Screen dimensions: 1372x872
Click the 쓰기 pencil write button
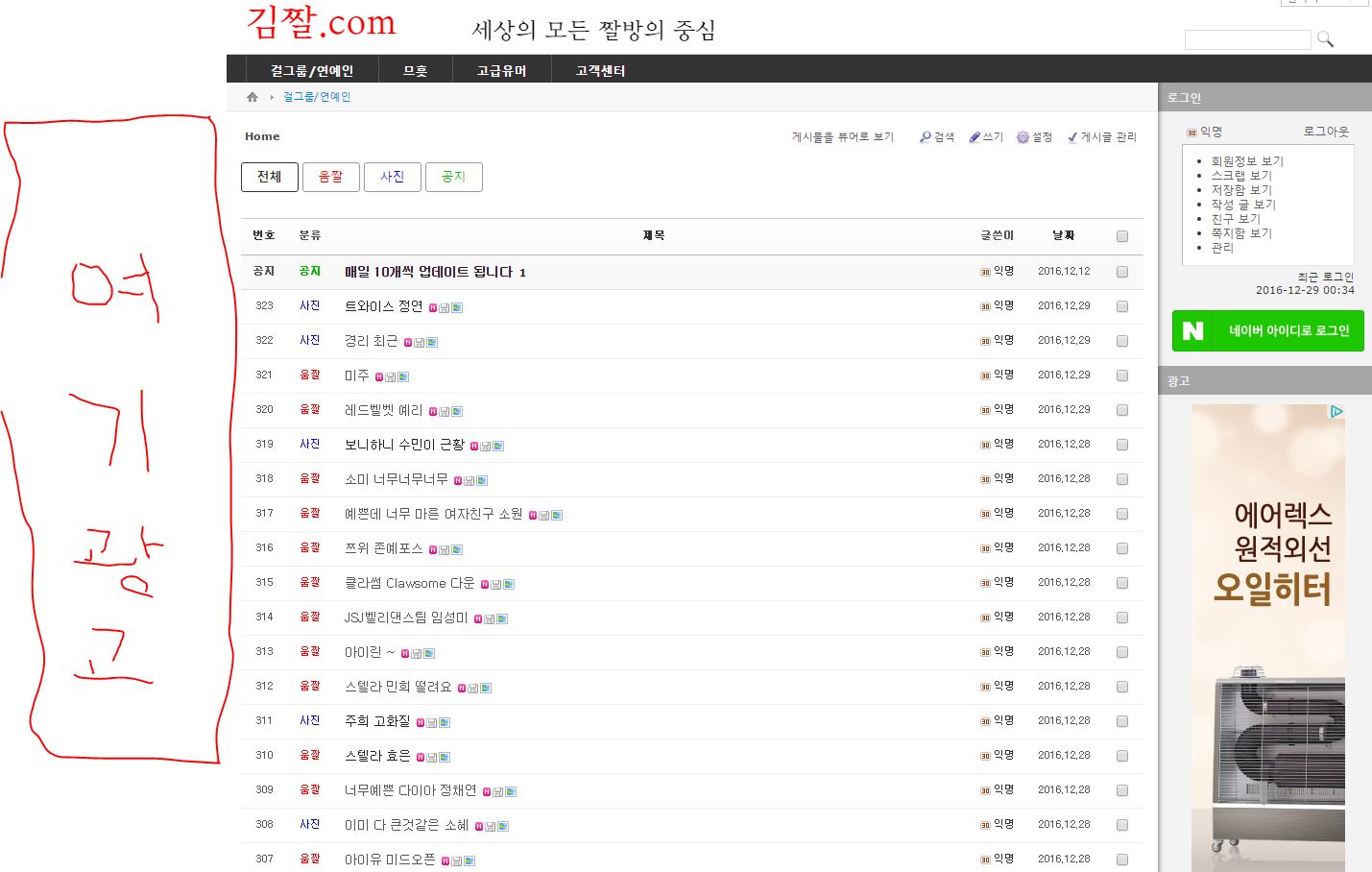pyautogui.click(x=986, y=137)
